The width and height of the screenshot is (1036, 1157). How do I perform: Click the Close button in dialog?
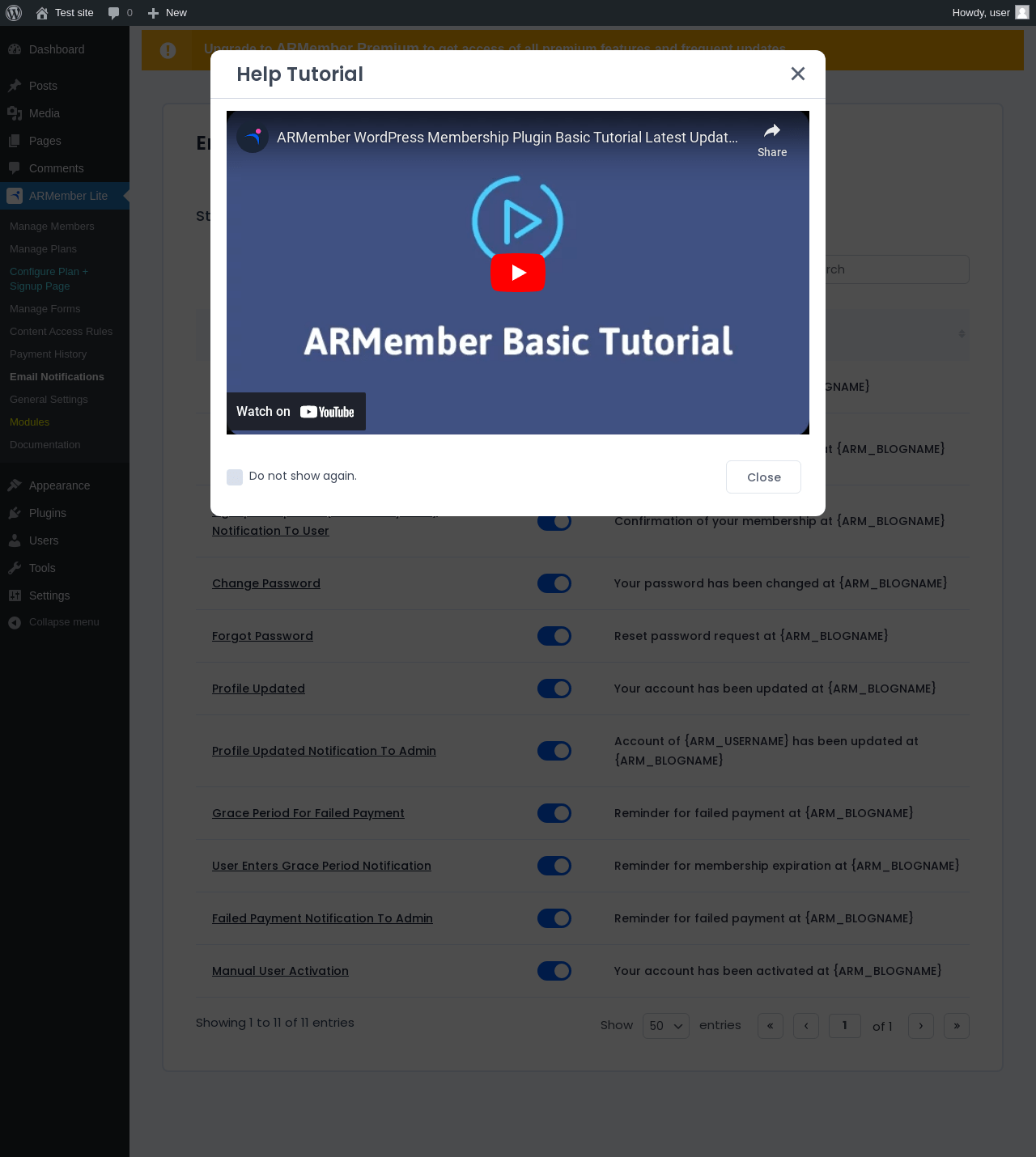click(x=763, y=477)
